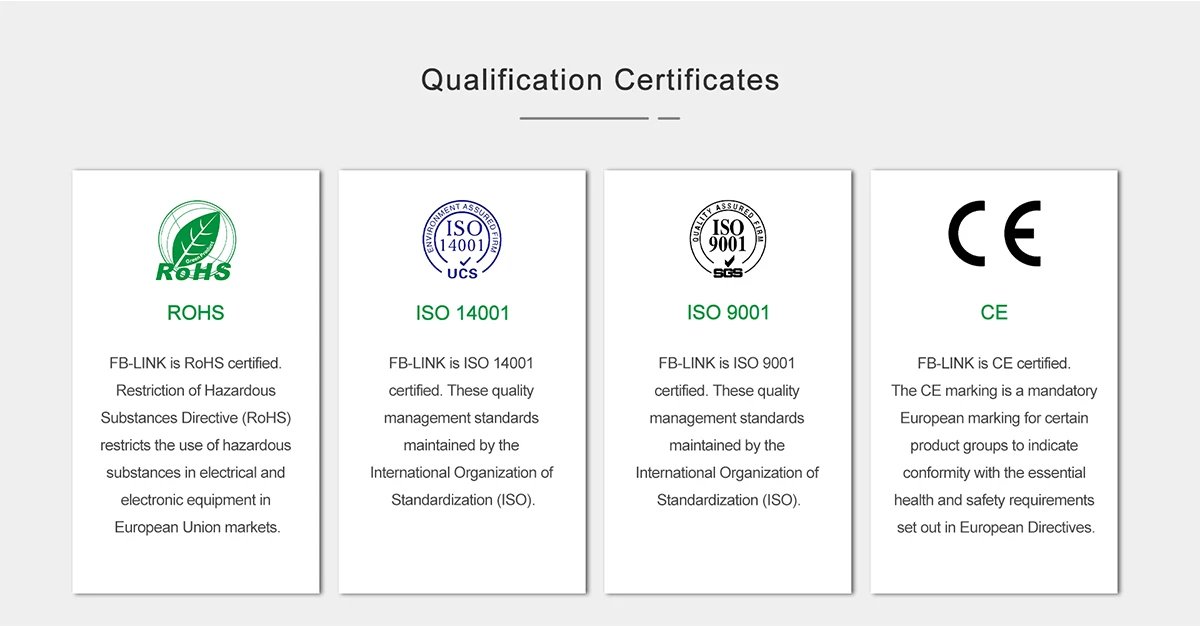Click the black CE mark logo

pos(994,234)
